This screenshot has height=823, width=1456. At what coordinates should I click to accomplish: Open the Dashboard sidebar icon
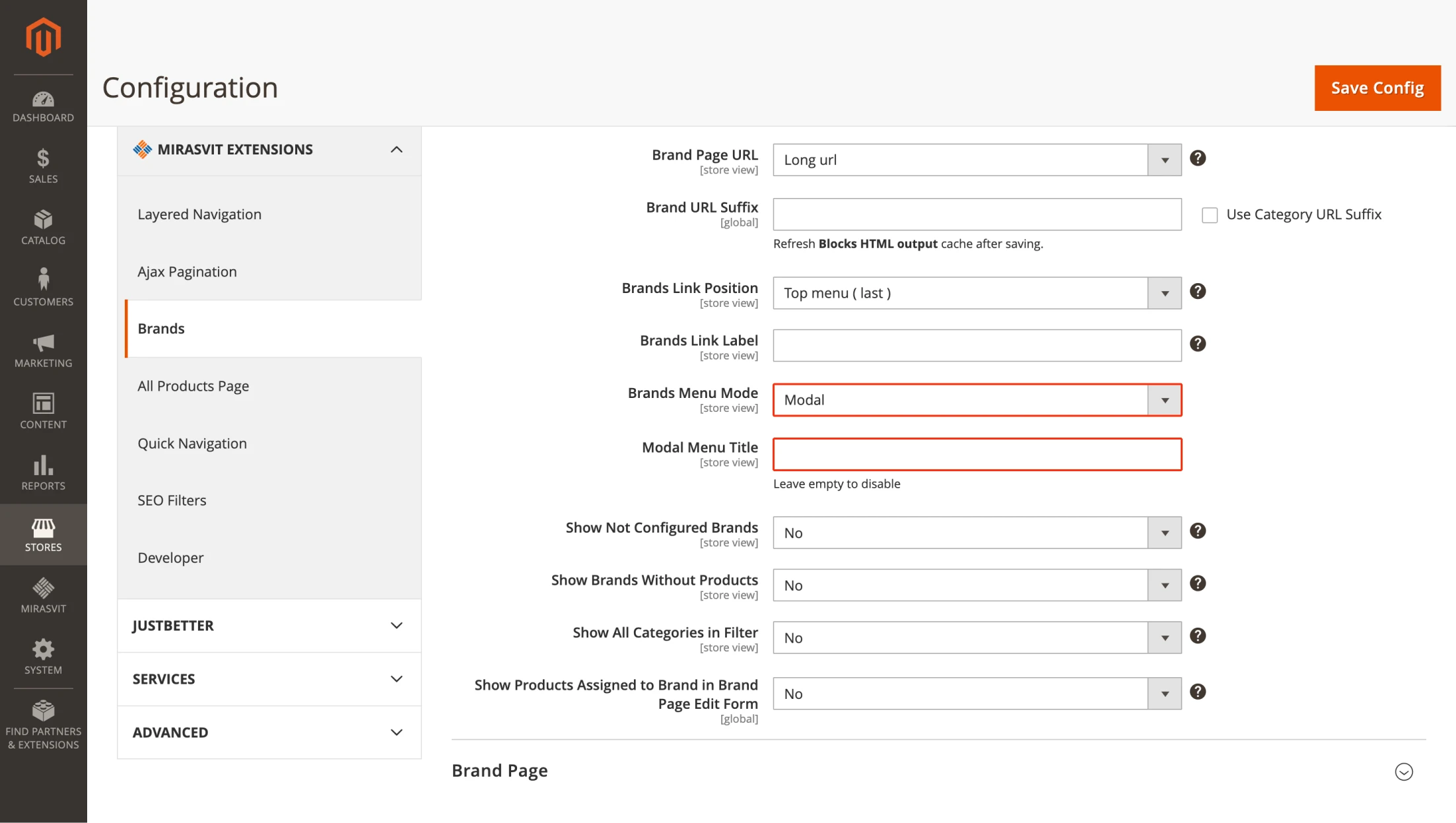42,102
